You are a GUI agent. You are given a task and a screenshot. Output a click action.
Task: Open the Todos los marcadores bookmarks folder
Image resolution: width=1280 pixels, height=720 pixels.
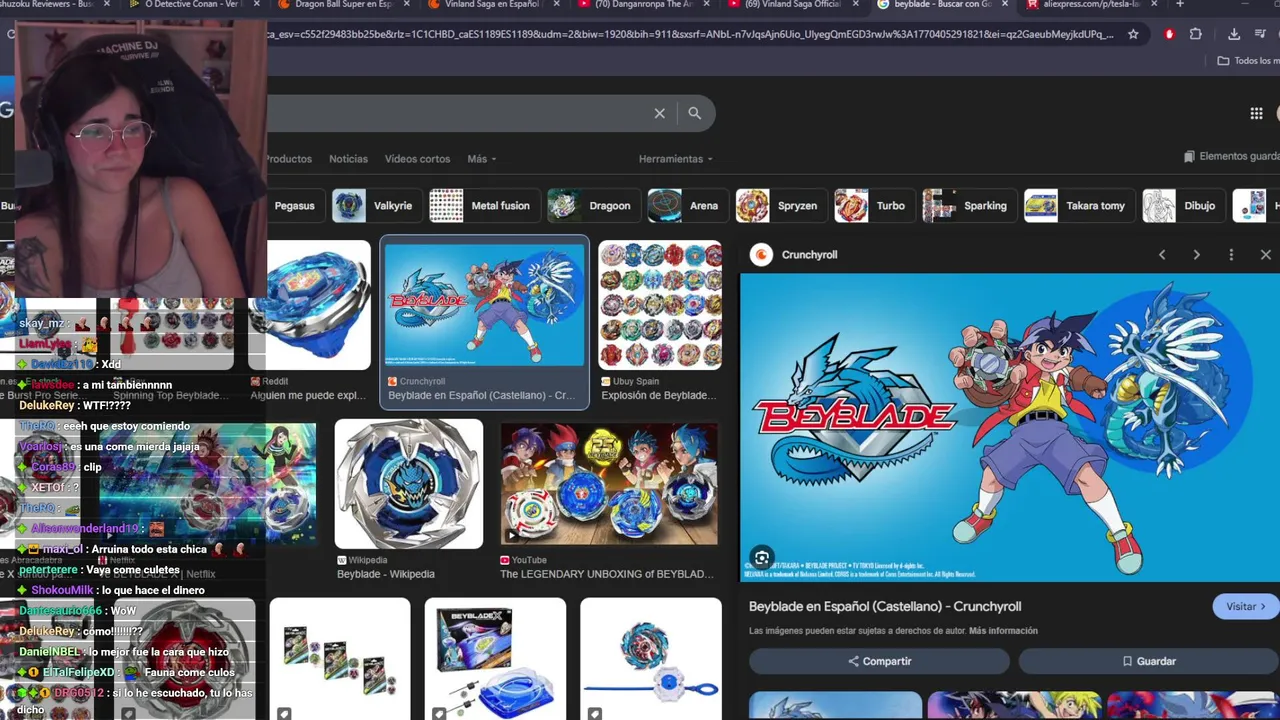click(x=1247, y=61)
